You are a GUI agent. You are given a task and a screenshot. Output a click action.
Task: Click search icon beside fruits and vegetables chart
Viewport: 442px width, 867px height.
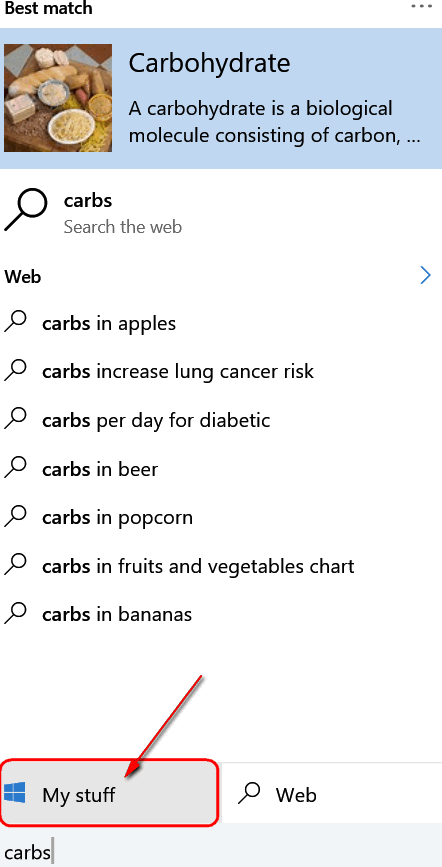(15, 565)
